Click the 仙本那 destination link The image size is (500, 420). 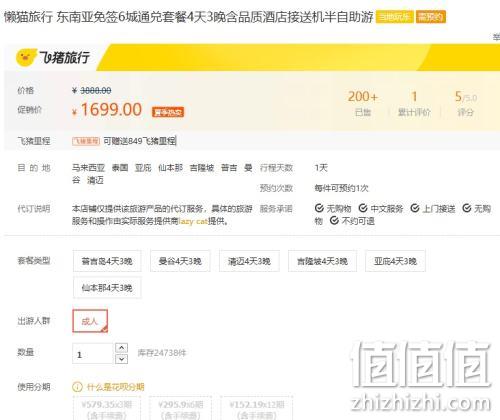(170, 168)
